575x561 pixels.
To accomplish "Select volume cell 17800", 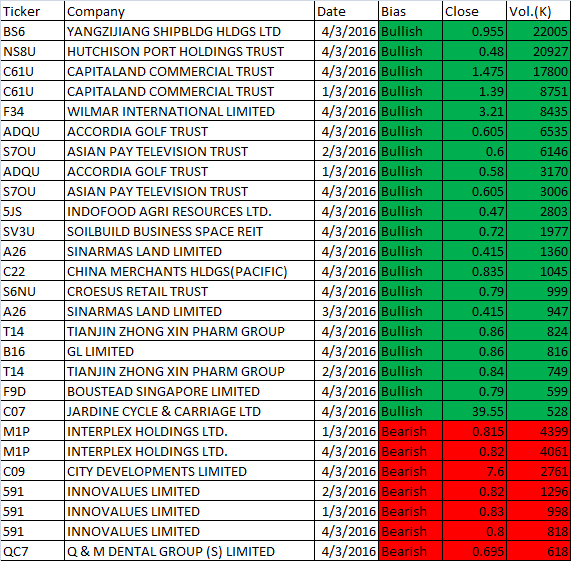I will click(x=538, y=71).
